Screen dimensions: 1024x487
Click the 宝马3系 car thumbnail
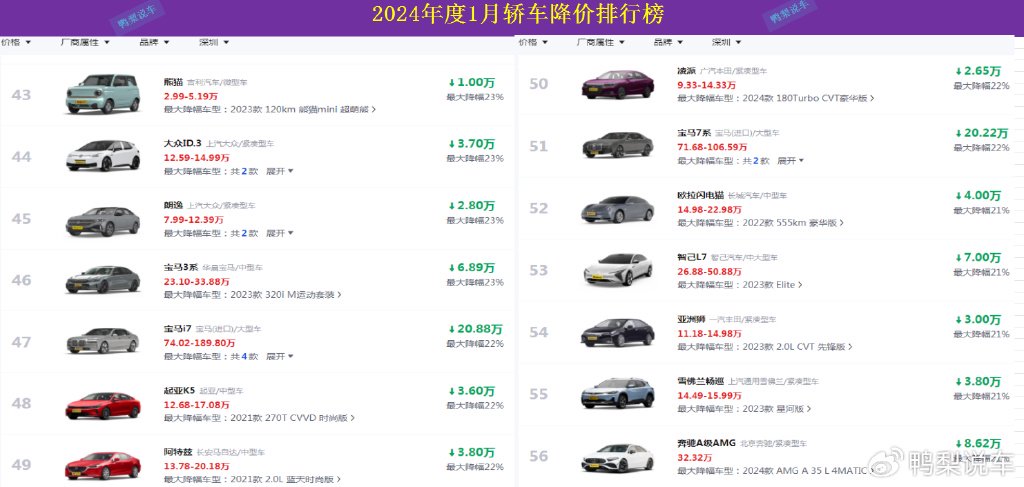103,279
